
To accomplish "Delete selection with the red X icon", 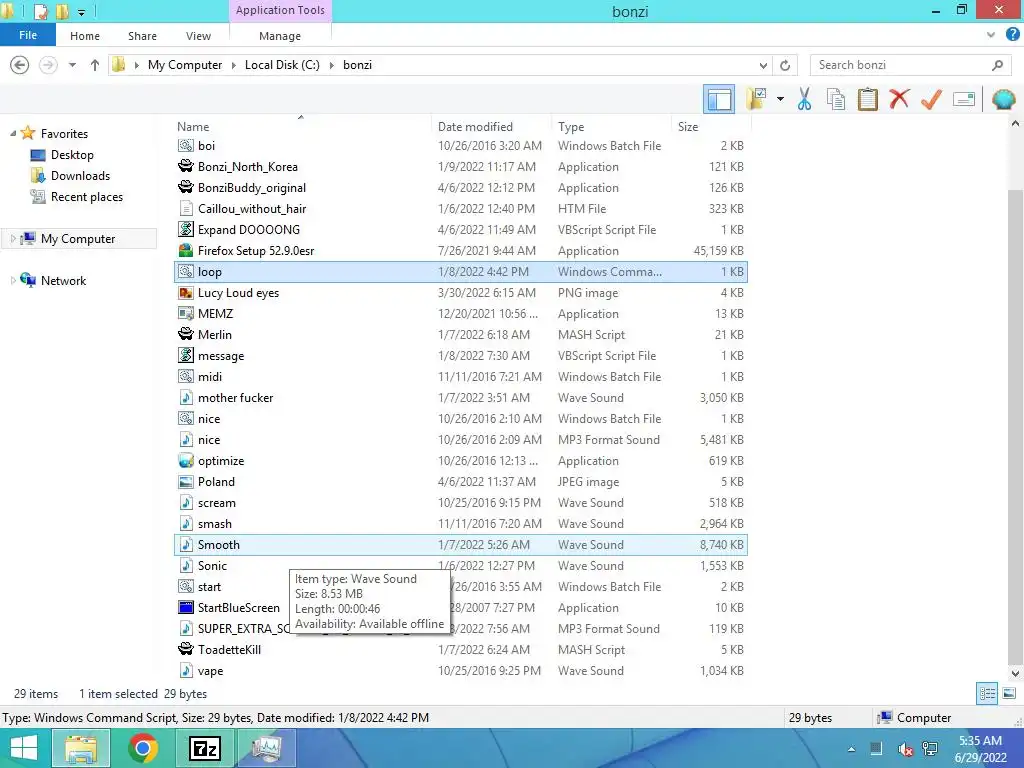I will coord(899,99).
